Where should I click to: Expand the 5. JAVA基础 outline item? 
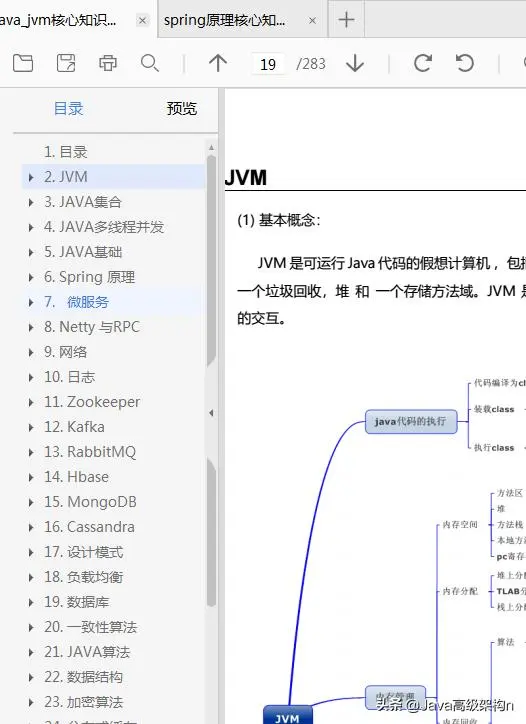coord(31,252)
